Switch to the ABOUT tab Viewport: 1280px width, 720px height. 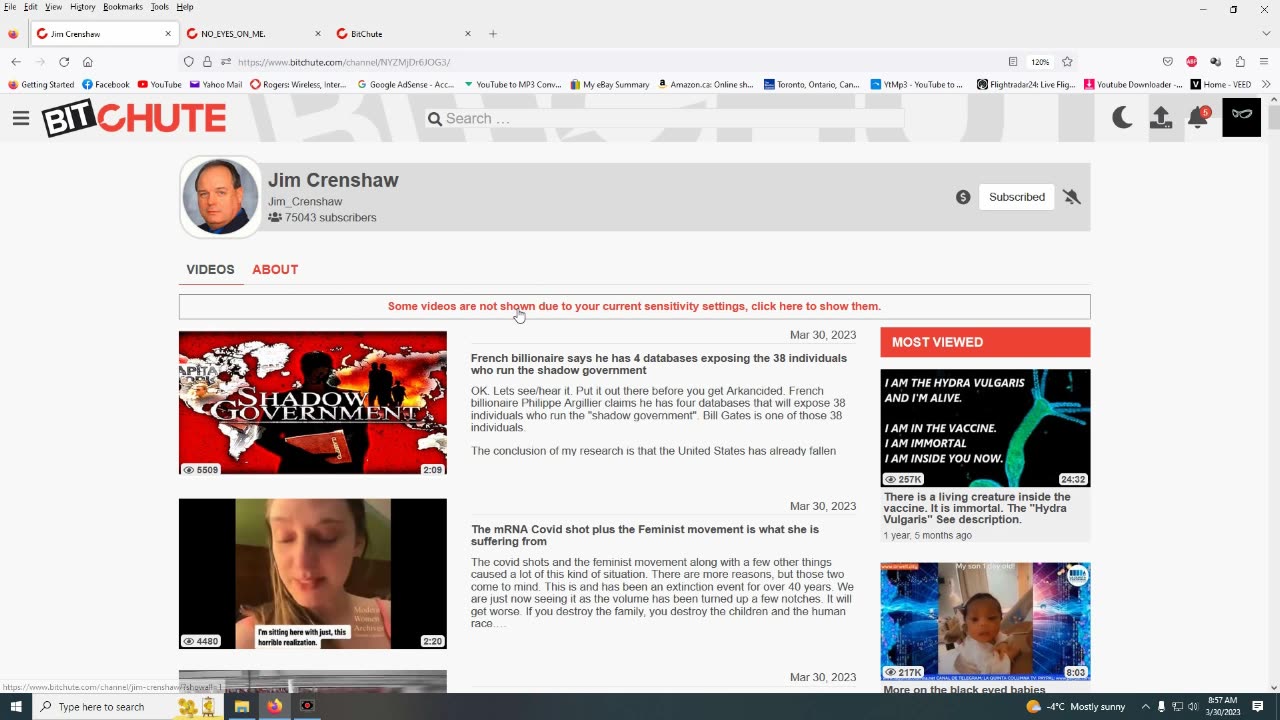pyautogui.click(x=275, y=269)
